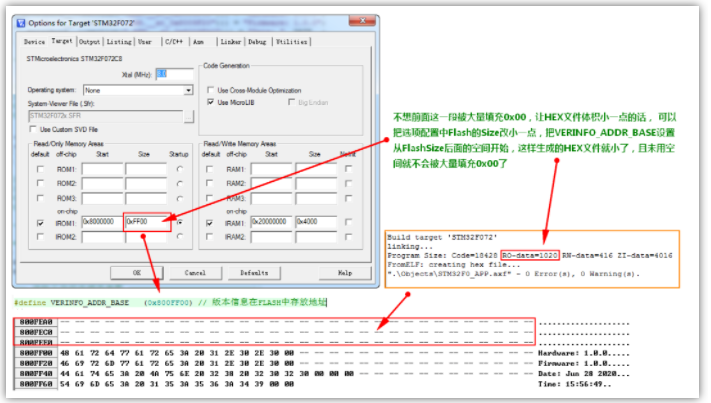
Task: Select the ROM2 Startup radio button
Action: click(x=180, y=184)
